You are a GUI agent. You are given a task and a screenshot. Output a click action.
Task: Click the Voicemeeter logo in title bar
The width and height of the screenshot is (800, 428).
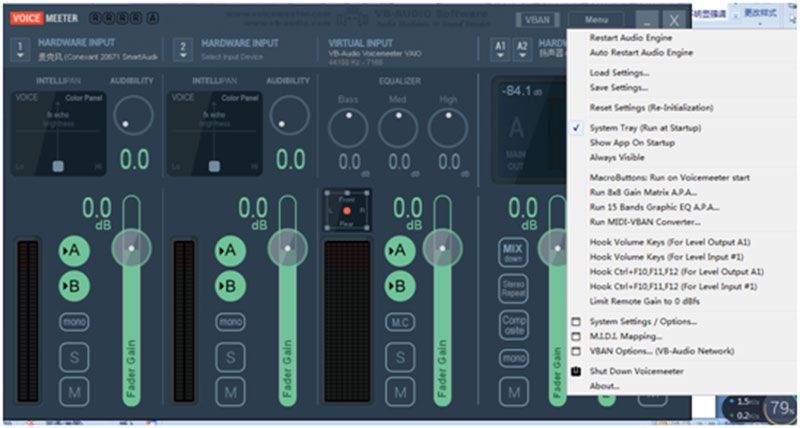pos(44,18)
